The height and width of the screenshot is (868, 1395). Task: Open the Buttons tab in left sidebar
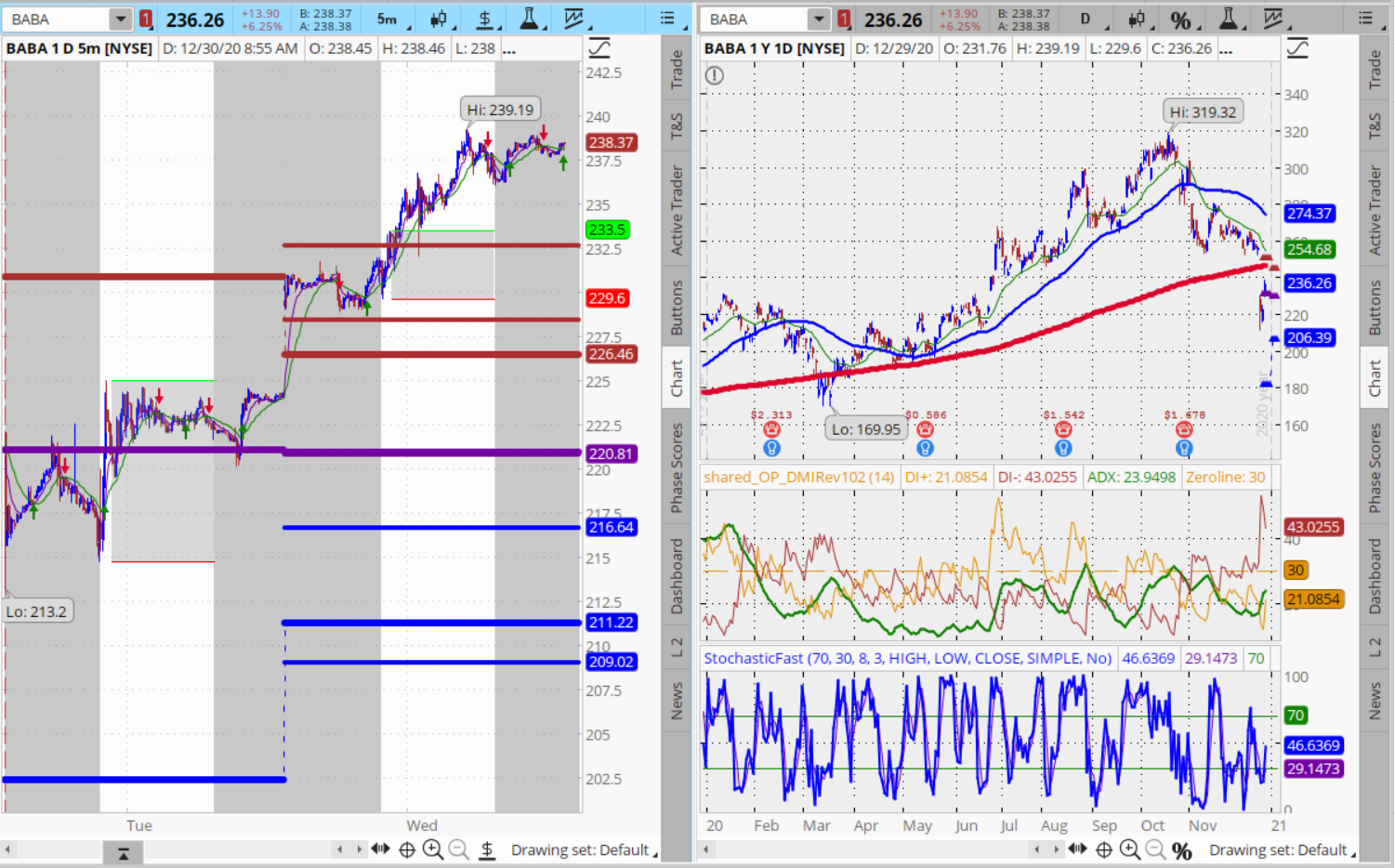(677, 308)
